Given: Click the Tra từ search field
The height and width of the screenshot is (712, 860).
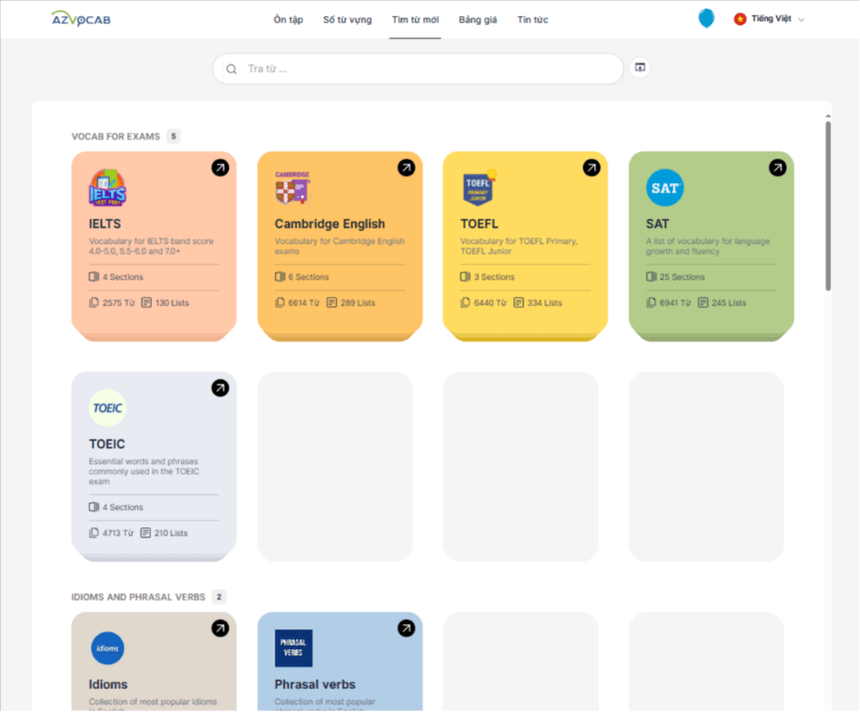Looking at the screenshot, I should [x=418, y=69].
